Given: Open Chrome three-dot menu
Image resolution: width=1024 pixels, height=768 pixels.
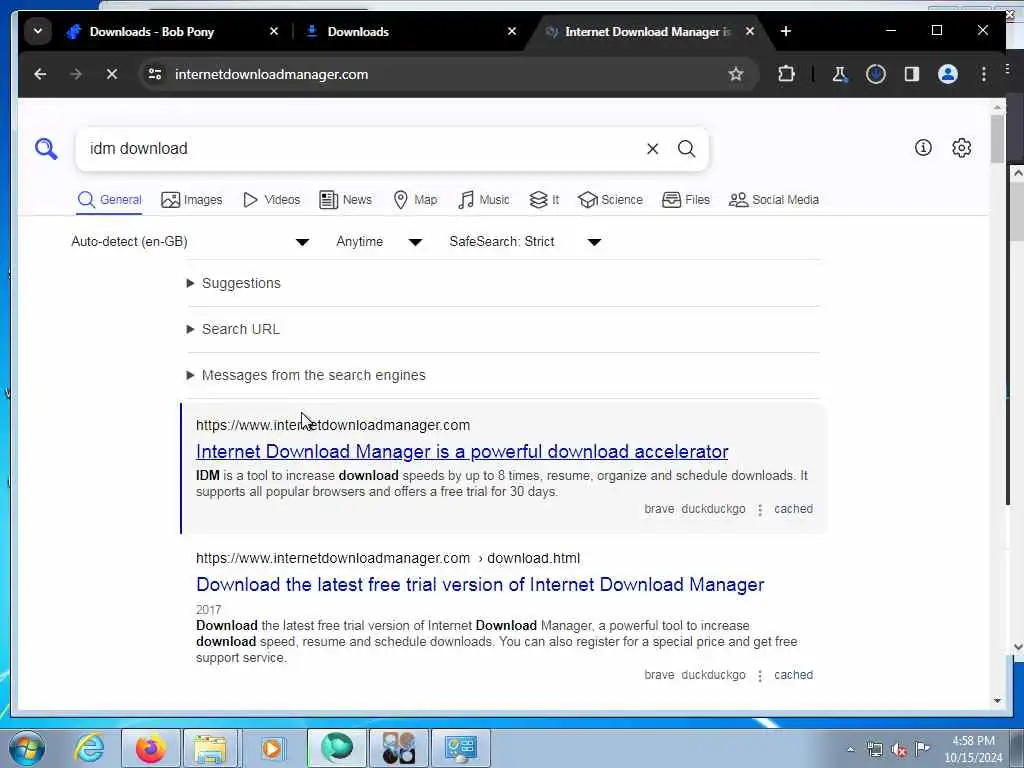Looking at the screenshot, I should coord(984,74).
